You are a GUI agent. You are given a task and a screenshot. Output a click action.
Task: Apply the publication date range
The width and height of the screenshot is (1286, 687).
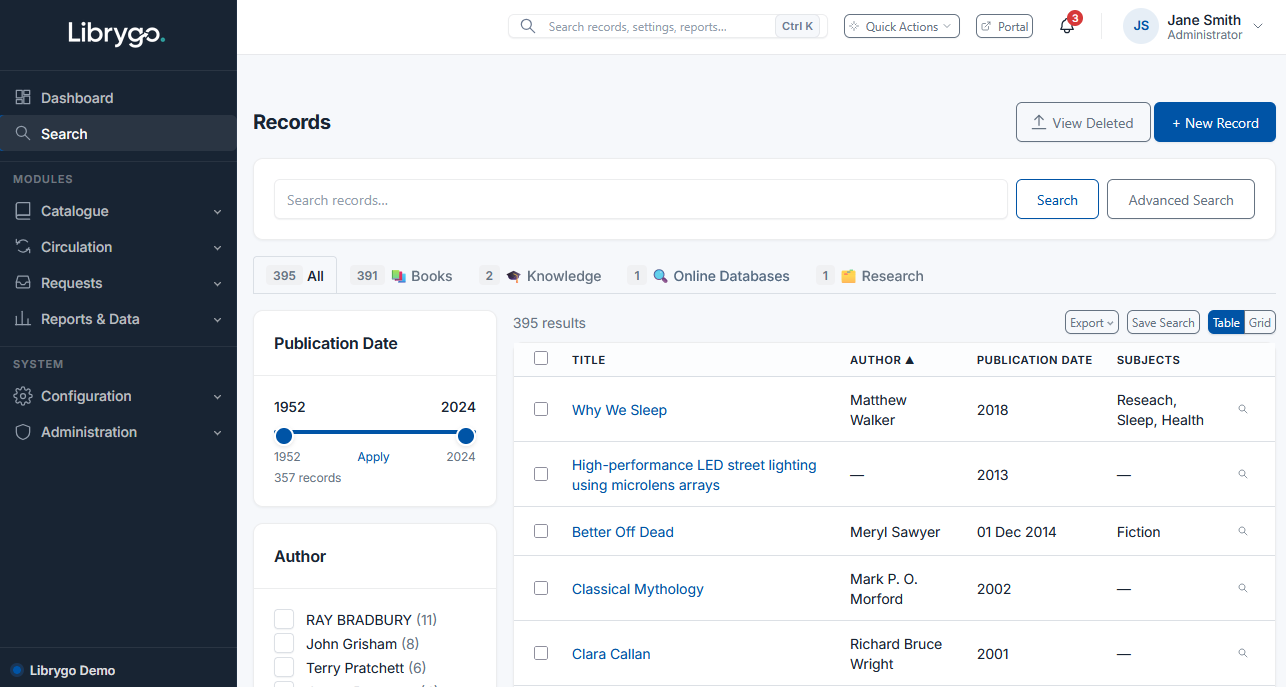(x=373, y=456)
